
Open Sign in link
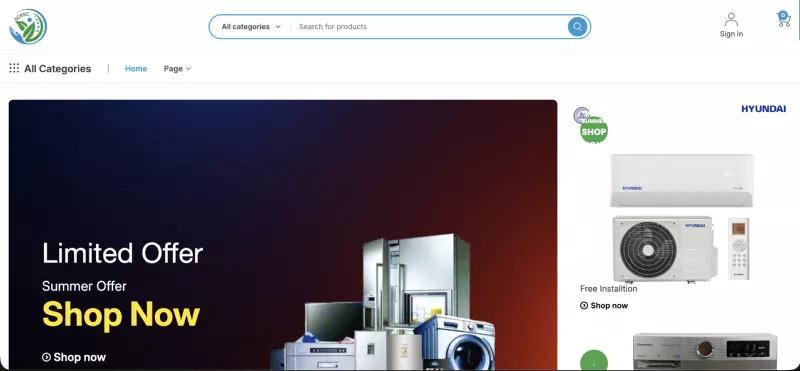731,34
